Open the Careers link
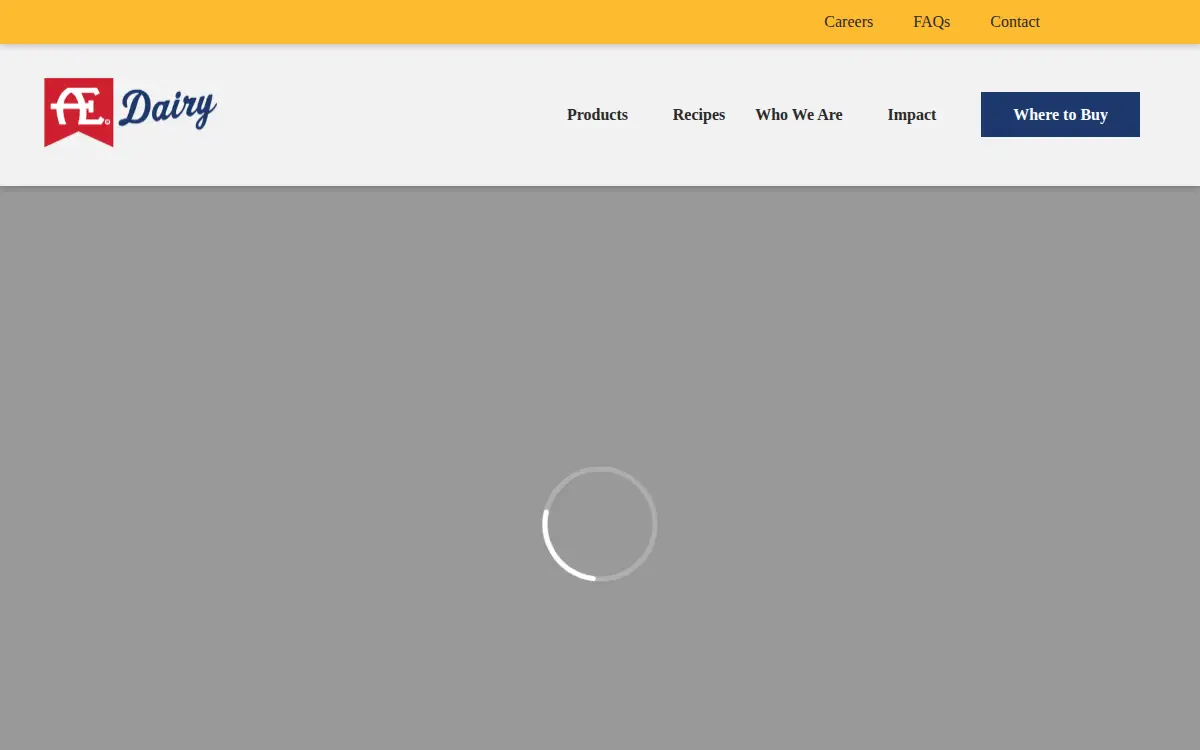This screenshot has width=1200, height=750. pyautogui.click(x=848, y=22)
